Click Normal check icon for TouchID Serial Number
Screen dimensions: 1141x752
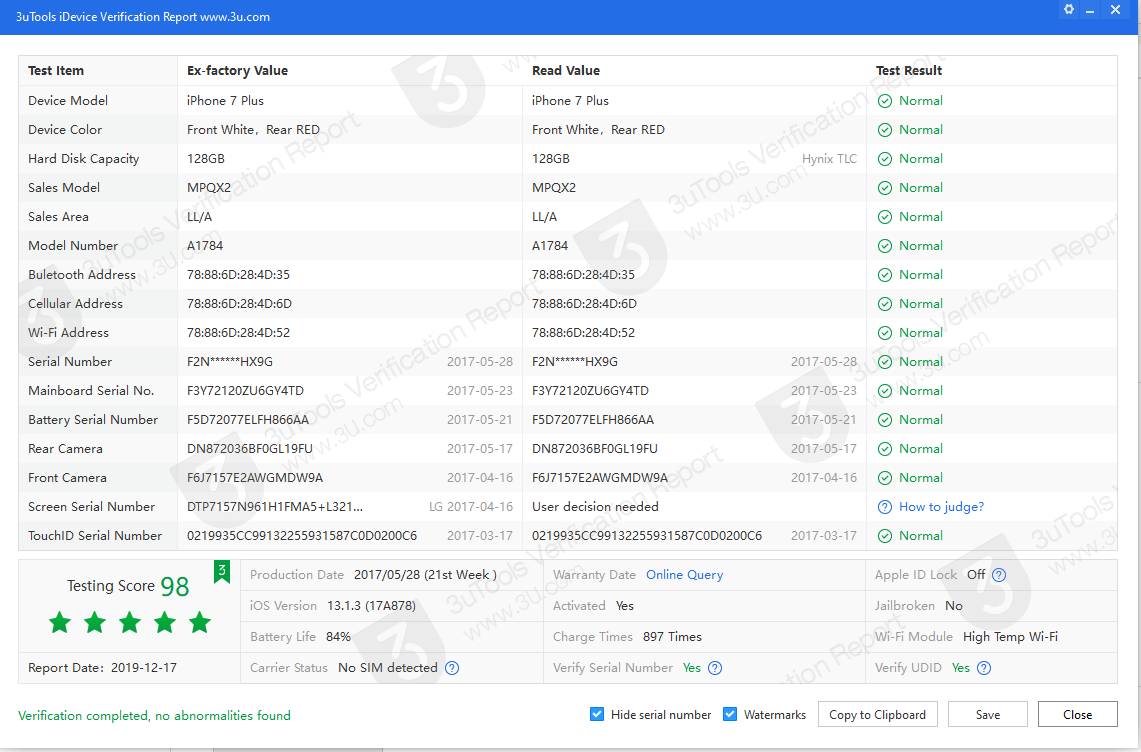pos(884,536)
